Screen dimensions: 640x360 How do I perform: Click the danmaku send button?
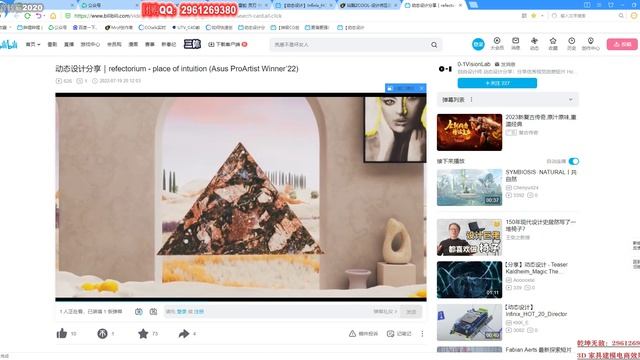click(411, 311)
